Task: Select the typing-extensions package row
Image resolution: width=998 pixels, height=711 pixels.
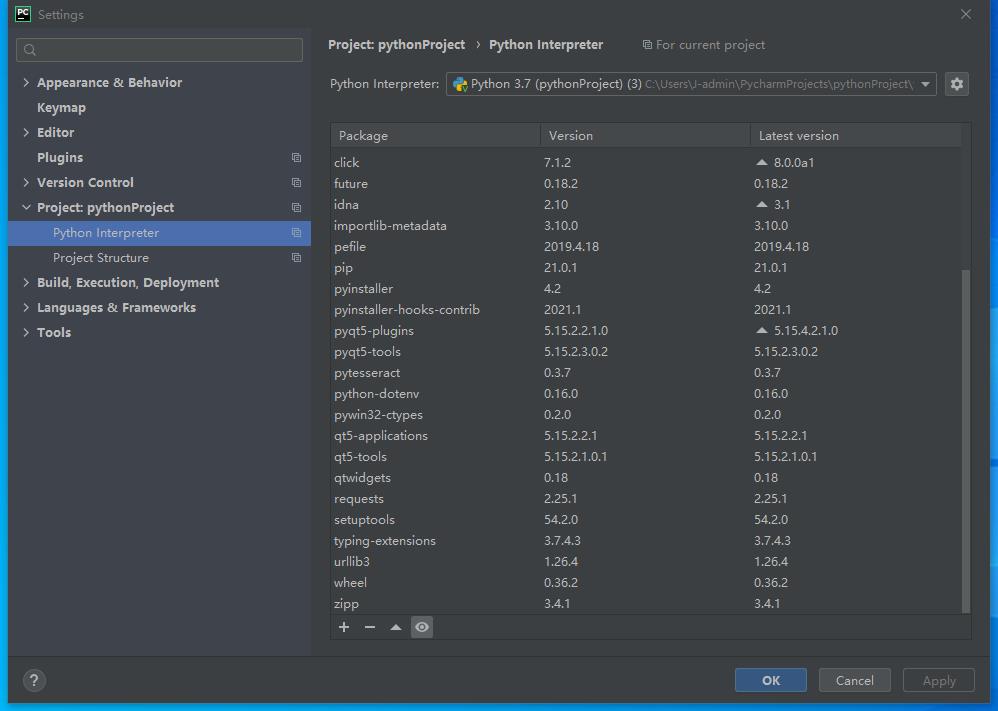Action: [646, 540]
